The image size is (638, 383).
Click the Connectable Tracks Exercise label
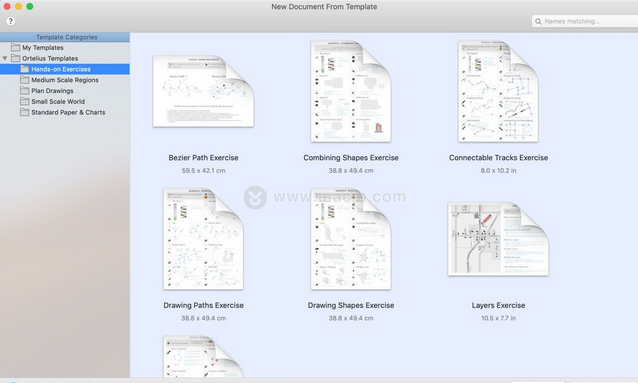(x=498, y=158)
